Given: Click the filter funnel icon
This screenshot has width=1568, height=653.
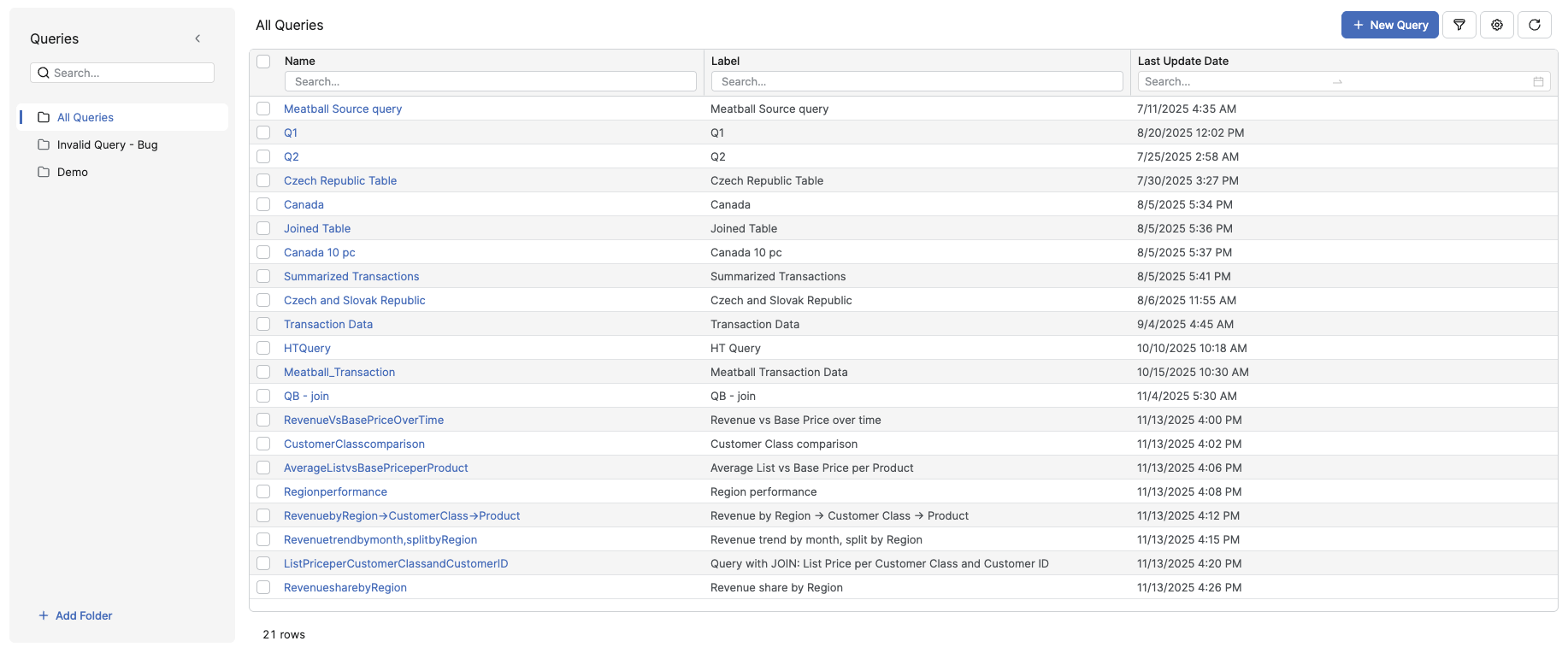Looking at the screenshot, I should click(1459, 25).
